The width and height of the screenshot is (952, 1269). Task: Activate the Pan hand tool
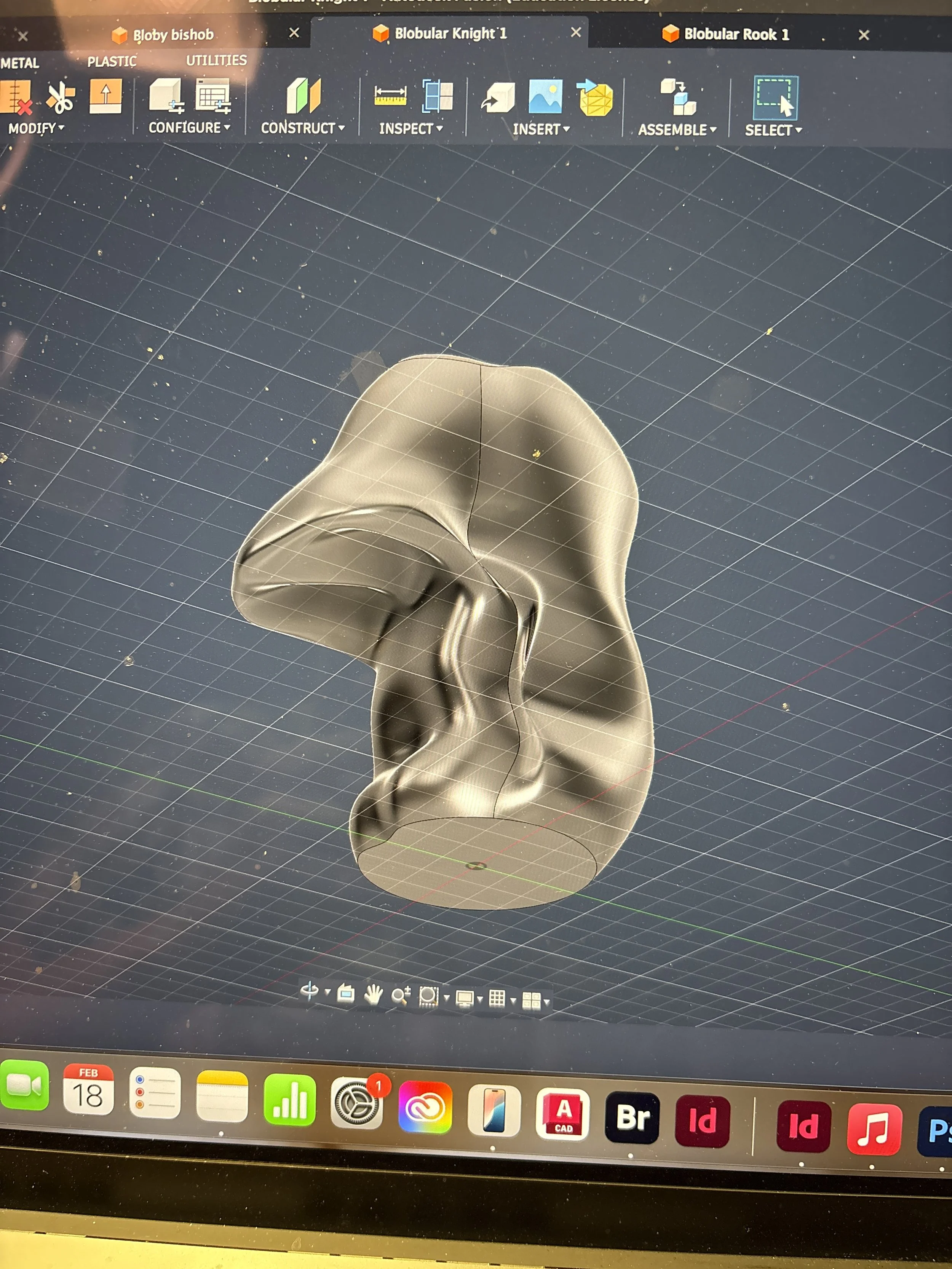pyautogui.click(x=373, y=994)
